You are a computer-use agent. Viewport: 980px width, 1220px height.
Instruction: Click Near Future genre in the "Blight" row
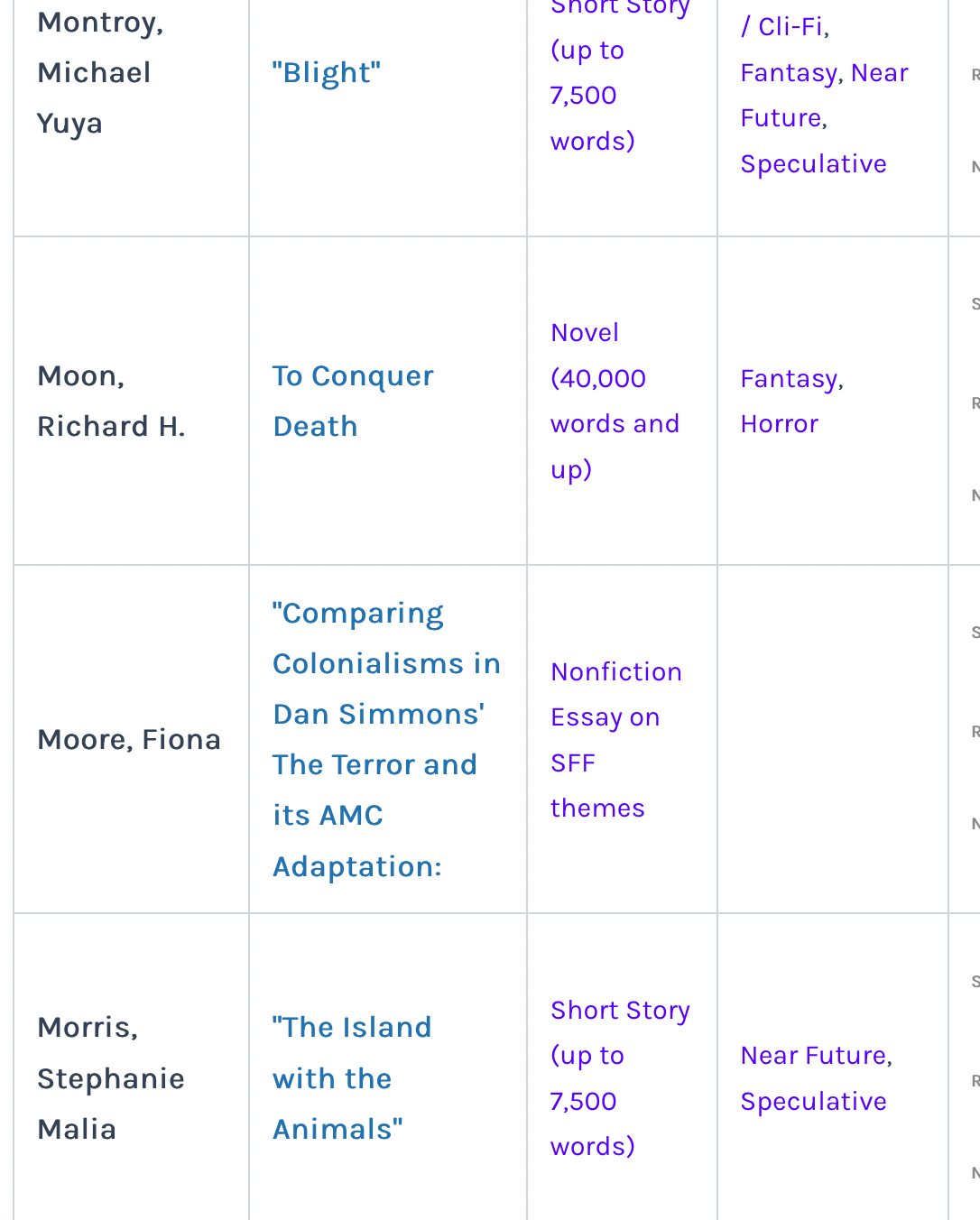(x=879, y=73)
